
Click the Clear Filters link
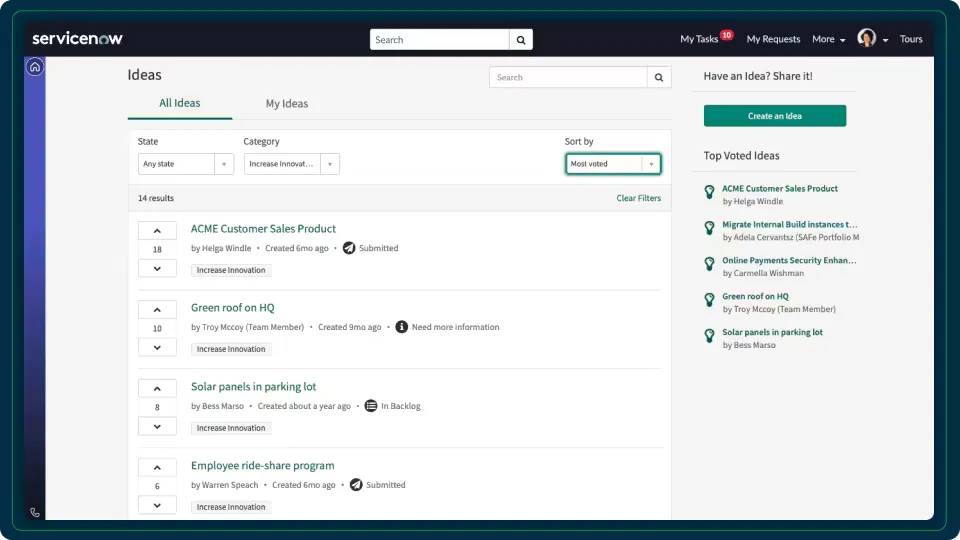[x=638, y=198]
